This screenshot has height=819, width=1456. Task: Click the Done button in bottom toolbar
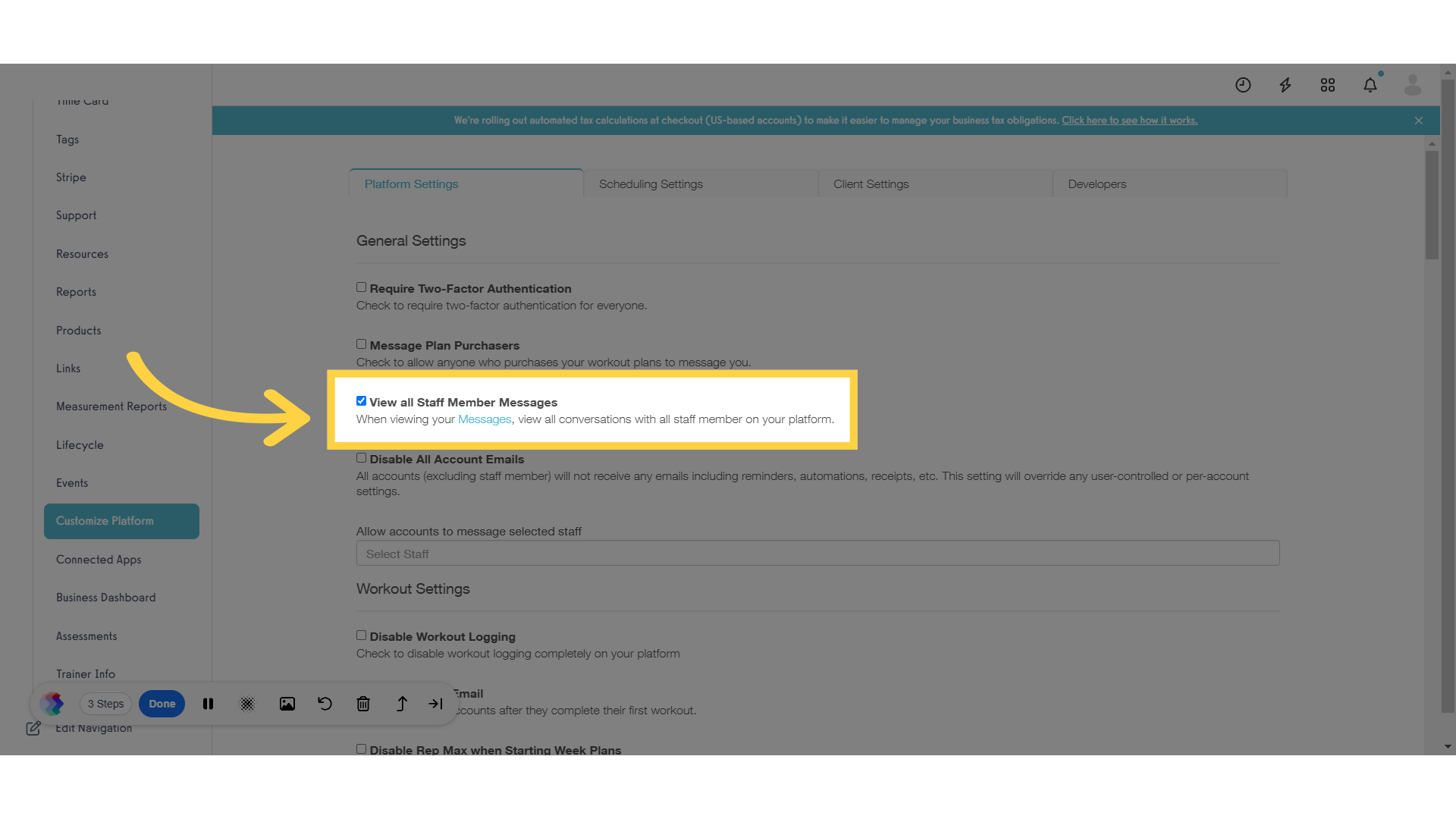click(x=162, y=703)
